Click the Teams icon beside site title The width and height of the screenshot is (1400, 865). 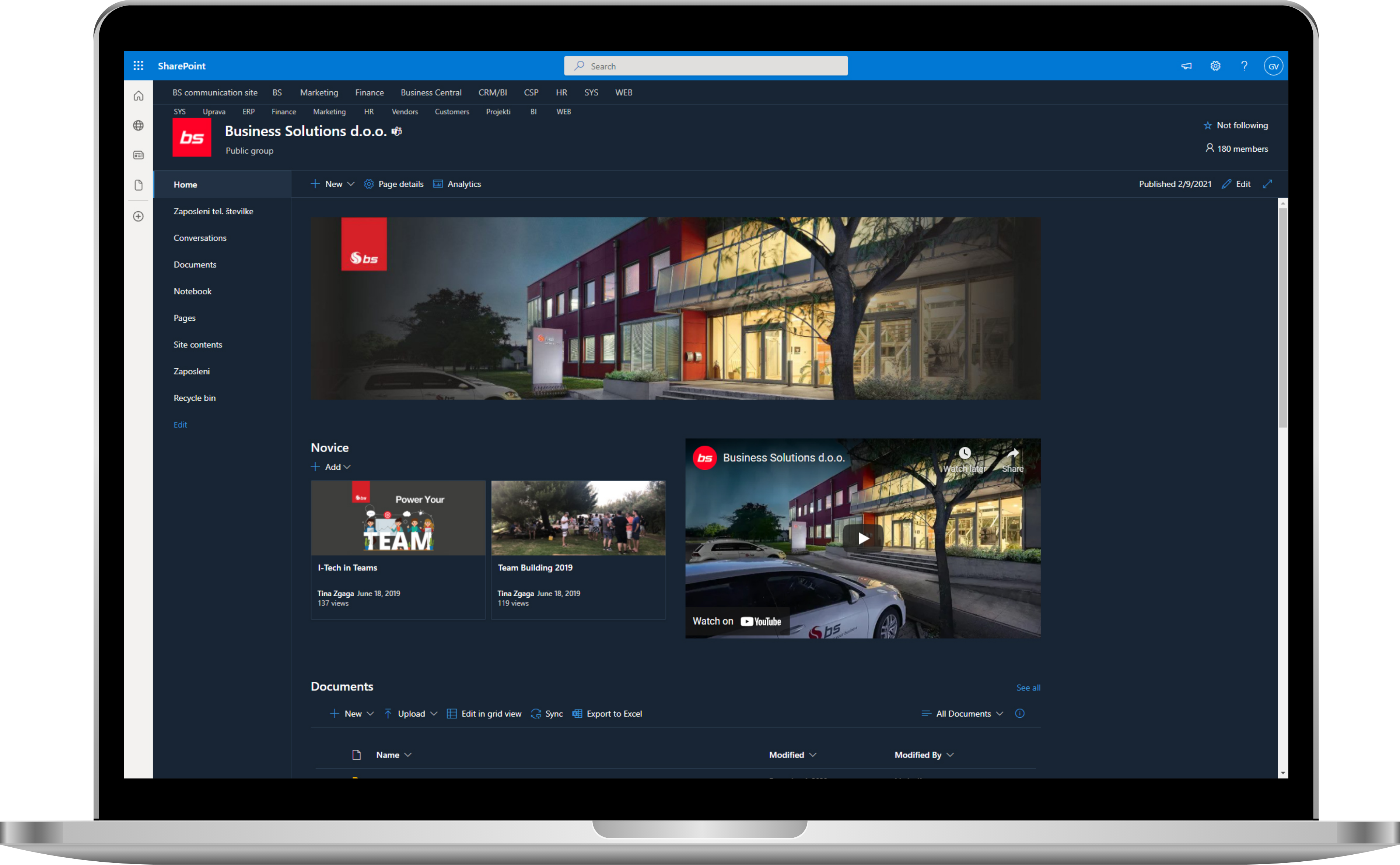(397, 131)
